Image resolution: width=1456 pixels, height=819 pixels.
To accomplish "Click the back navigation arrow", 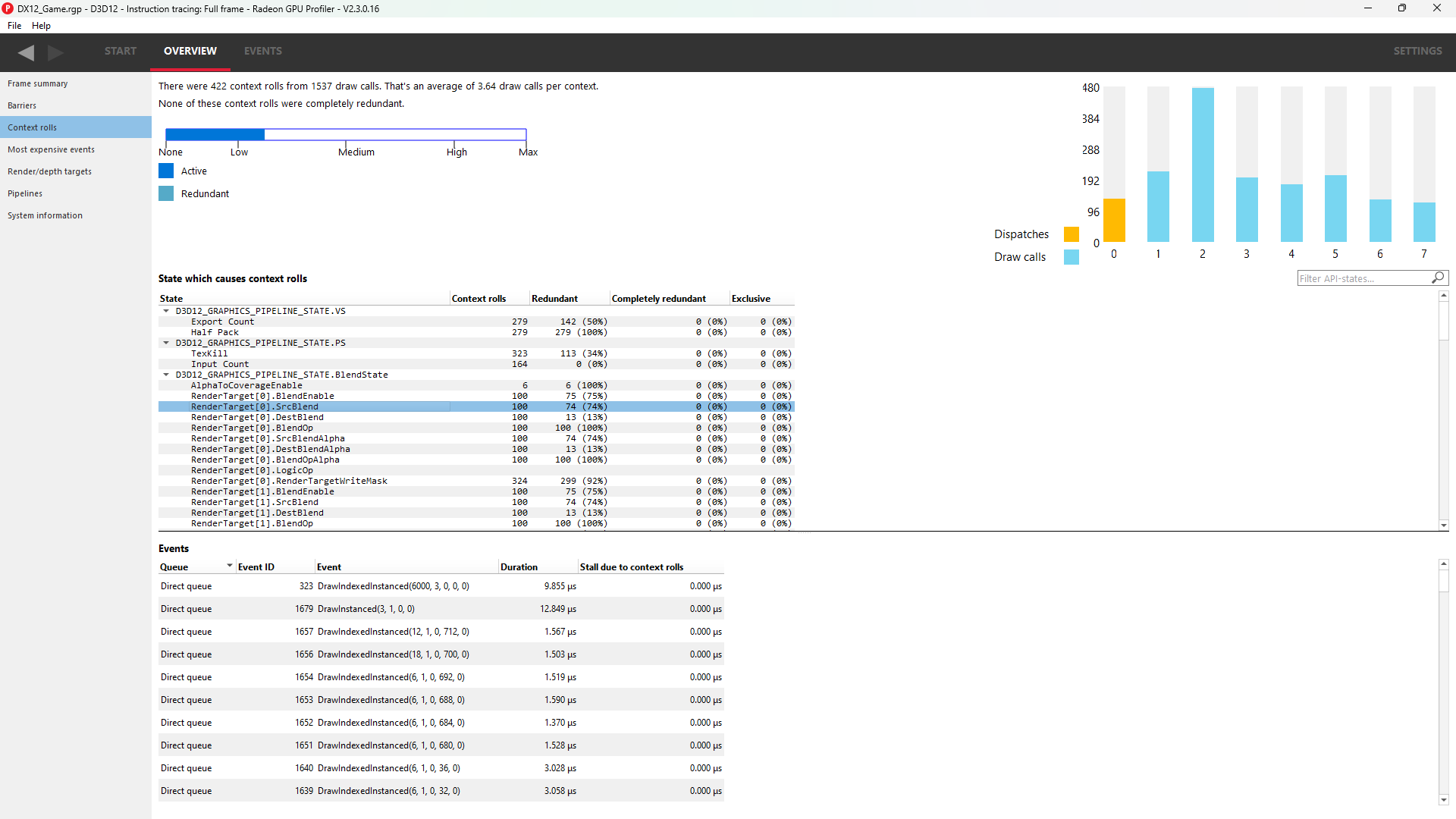I will point(26,52).
